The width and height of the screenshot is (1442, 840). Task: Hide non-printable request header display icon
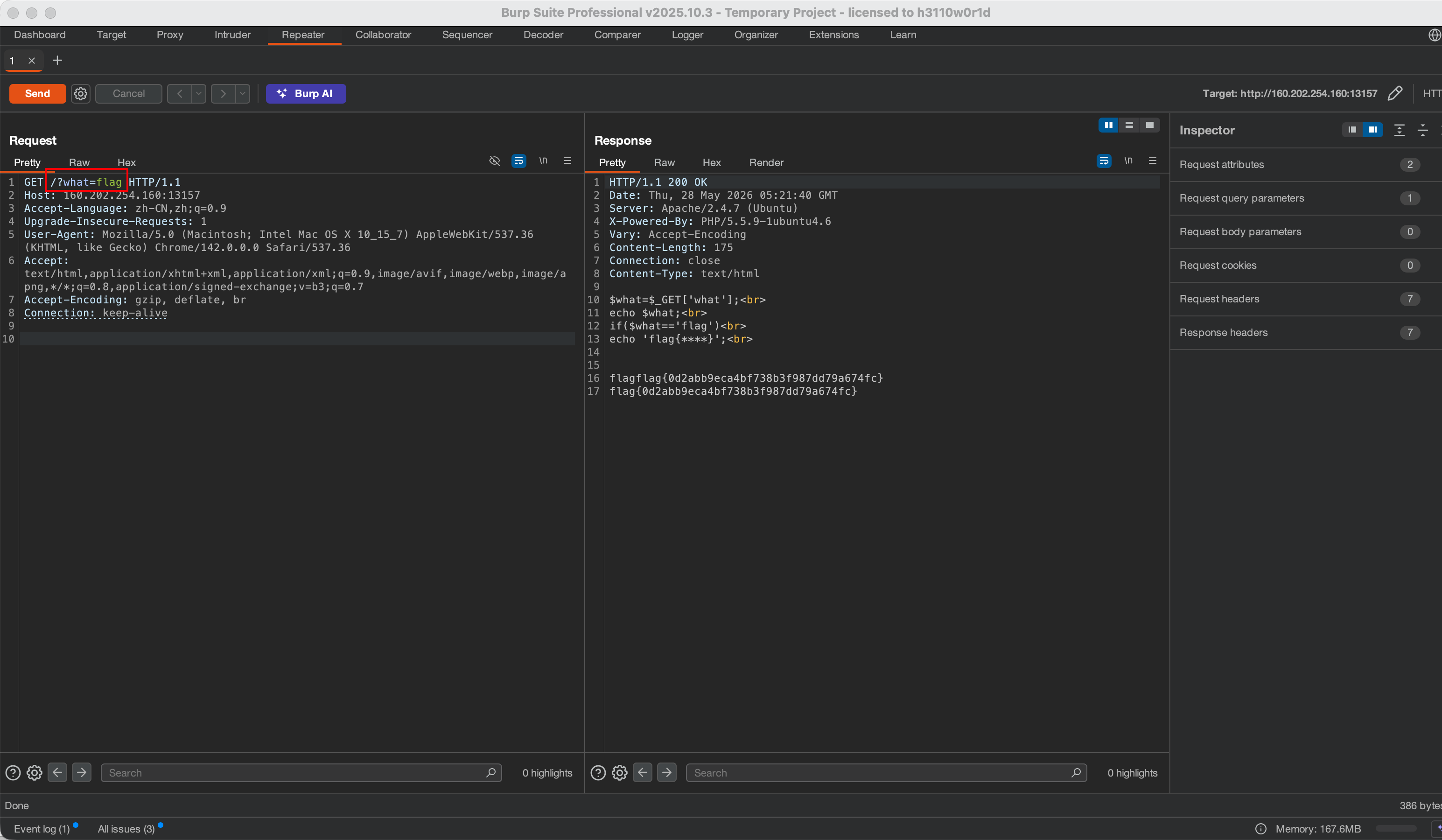point(495,161)
